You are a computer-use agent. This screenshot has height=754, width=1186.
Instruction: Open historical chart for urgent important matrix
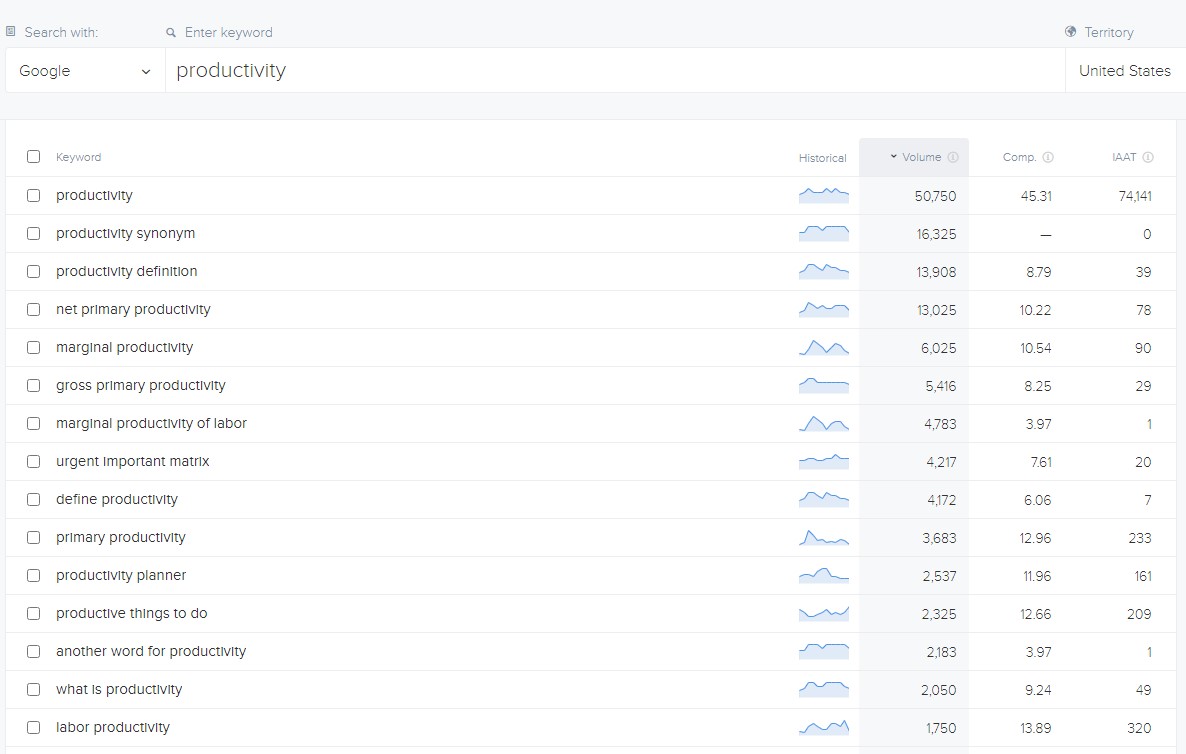tap(824, 461)
